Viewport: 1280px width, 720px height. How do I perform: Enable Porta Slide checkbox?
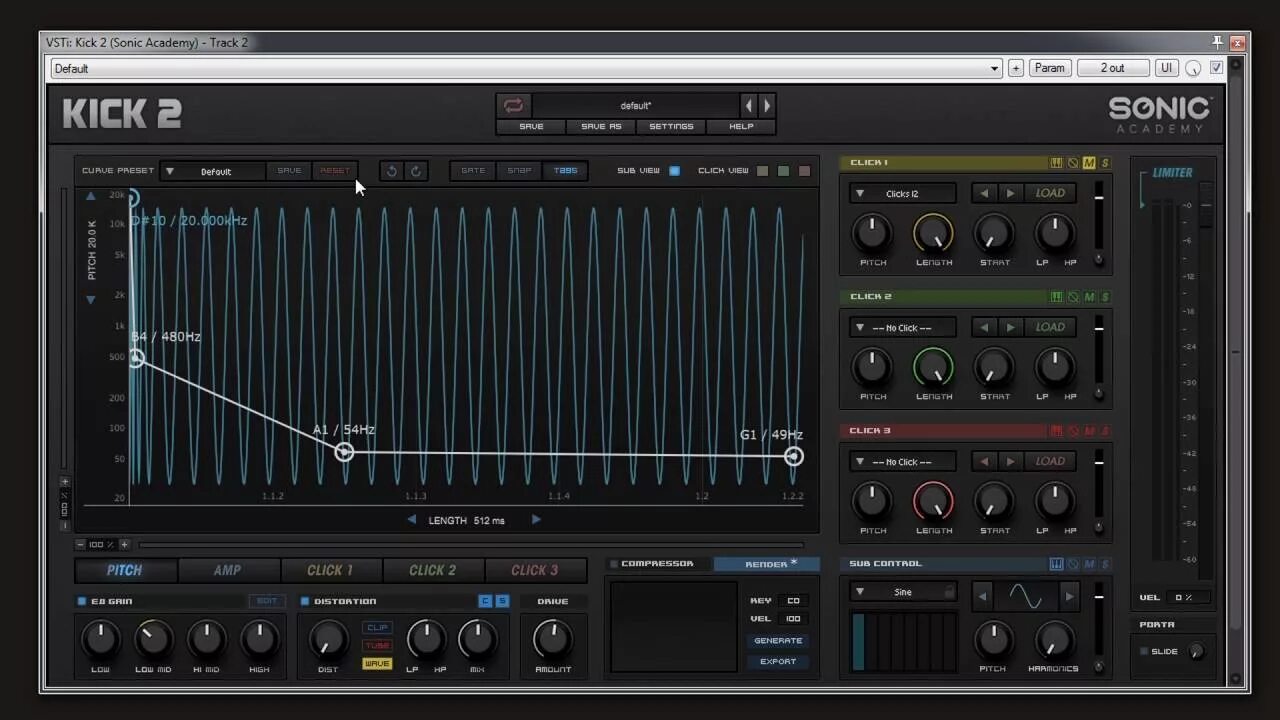click(1144, 651)
